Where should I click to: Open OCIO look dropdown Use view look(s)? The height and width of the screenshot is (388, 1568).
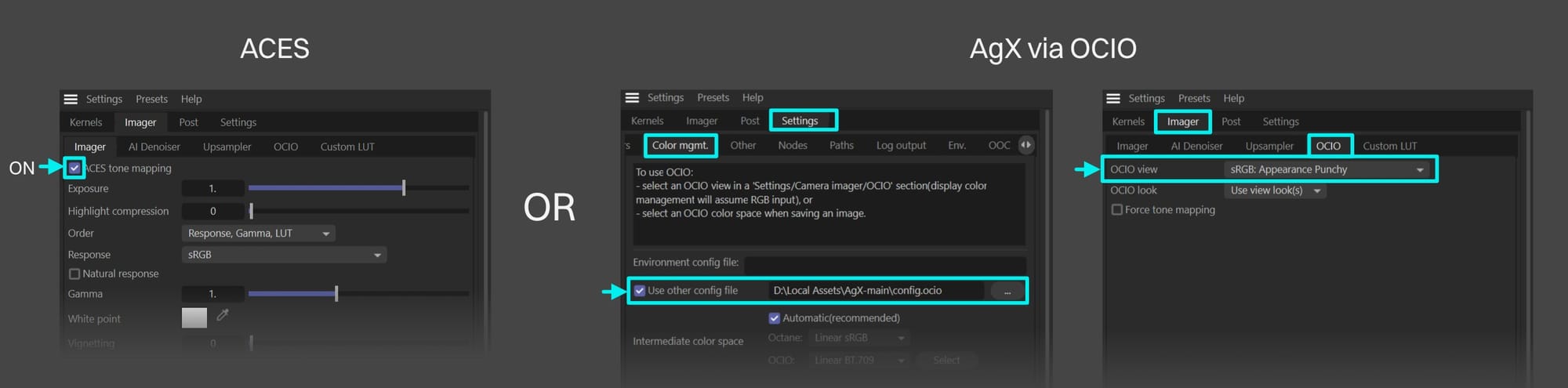pos(1275,190)
